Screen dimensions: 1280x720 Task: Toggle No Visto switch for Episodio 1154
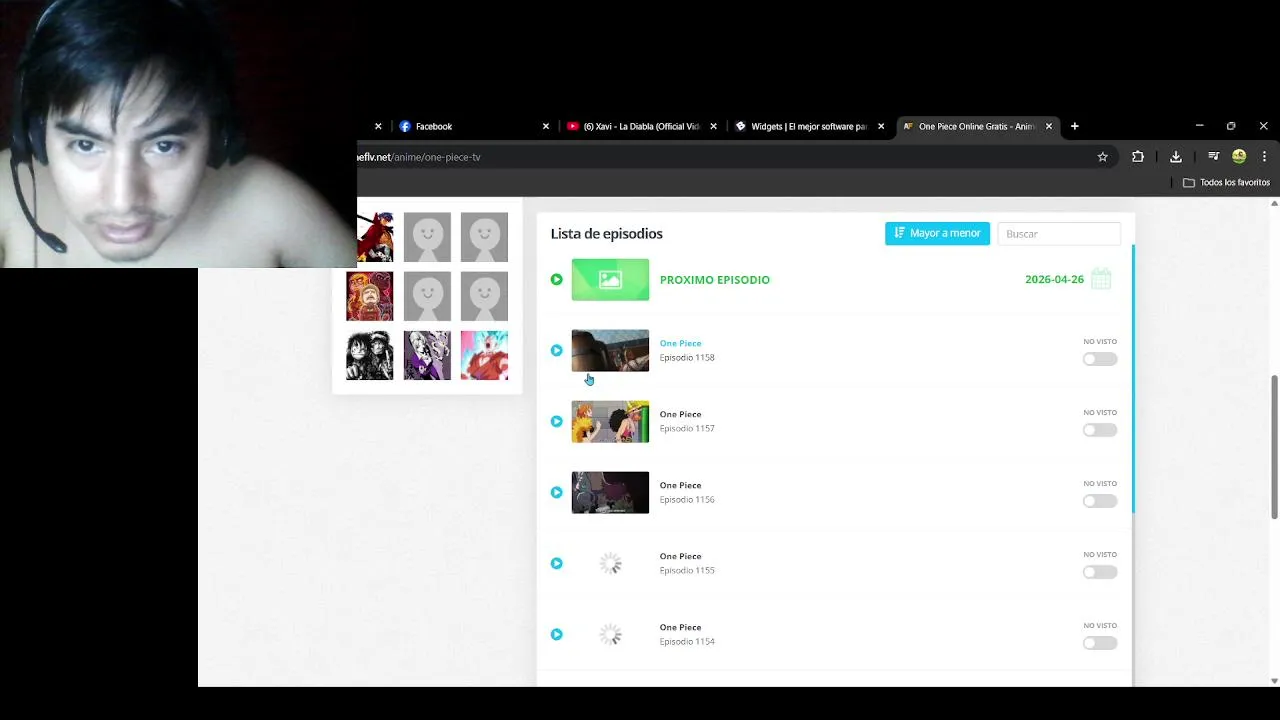click(1100, 643)
